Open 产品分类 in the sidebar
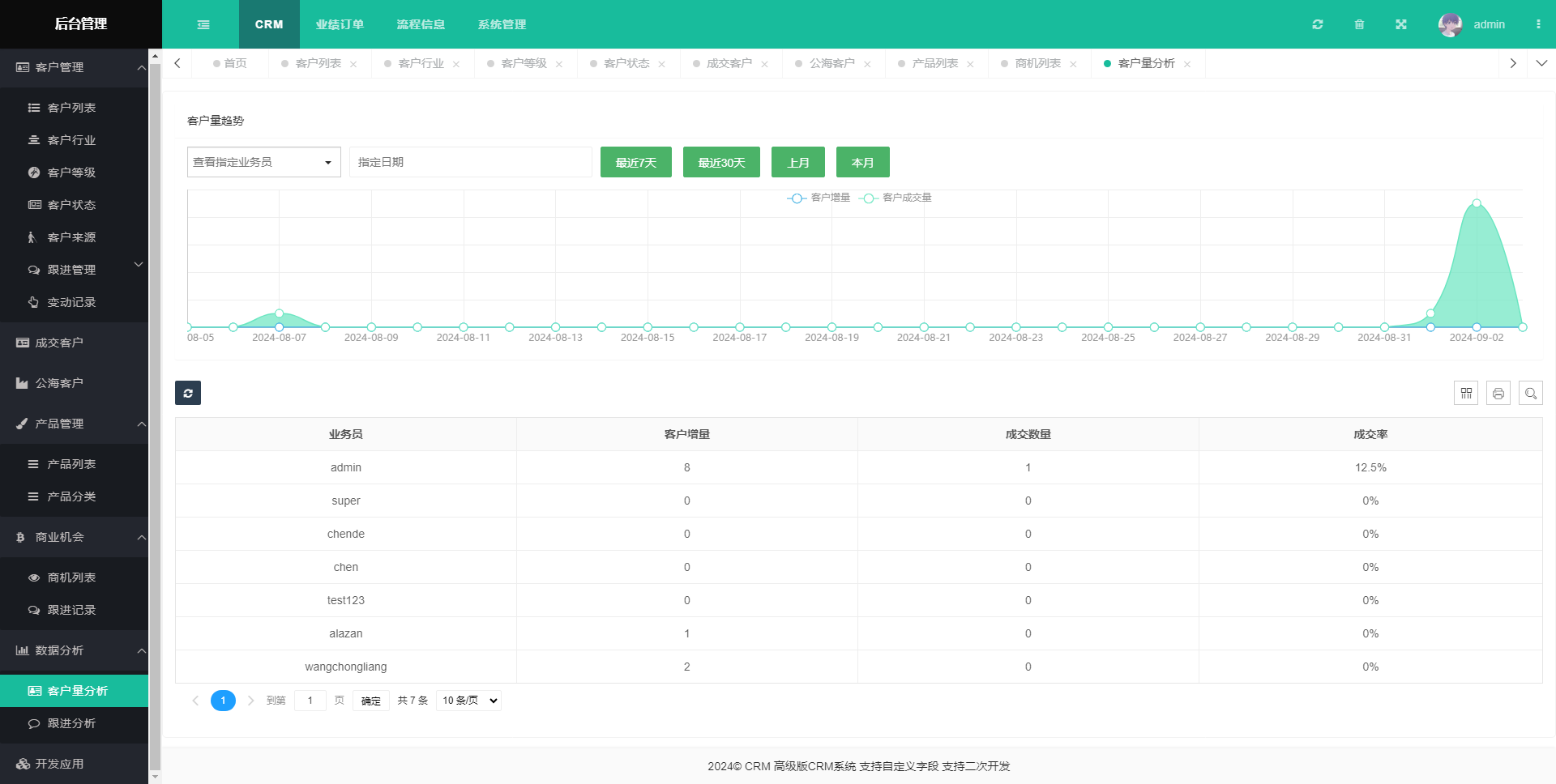Viewport: 1556px width, 784px height. [x=74, y=496]
